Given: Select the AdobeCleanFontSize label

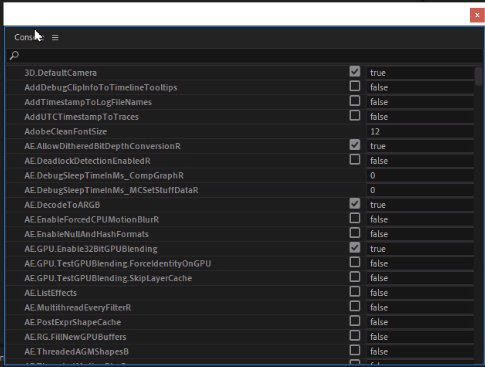Looking at the screenshot, I should (66, 131).
